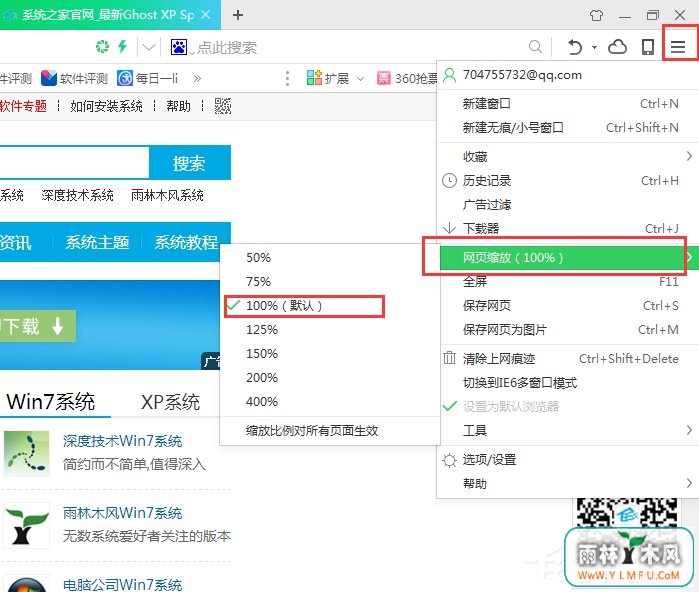699x592 pixels.
Task: Select 100% (默认) zoom level
Action: 330,306
